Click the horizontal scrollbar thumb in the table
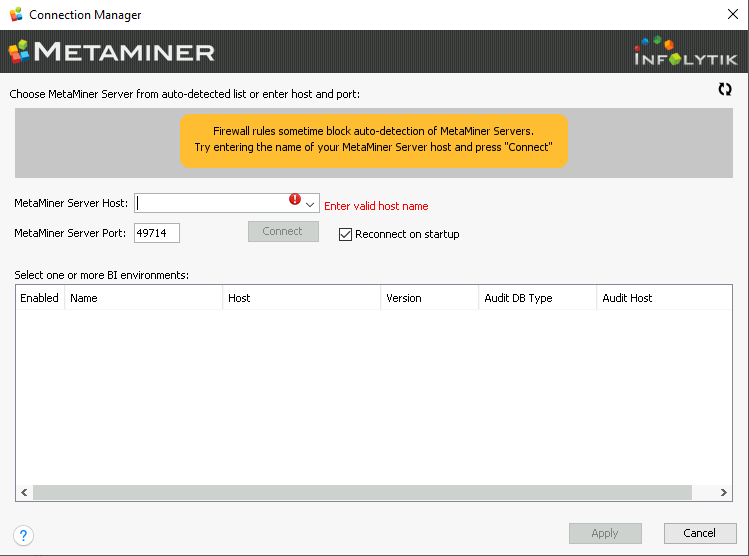The image size is (749, 556). coord(362,492)
